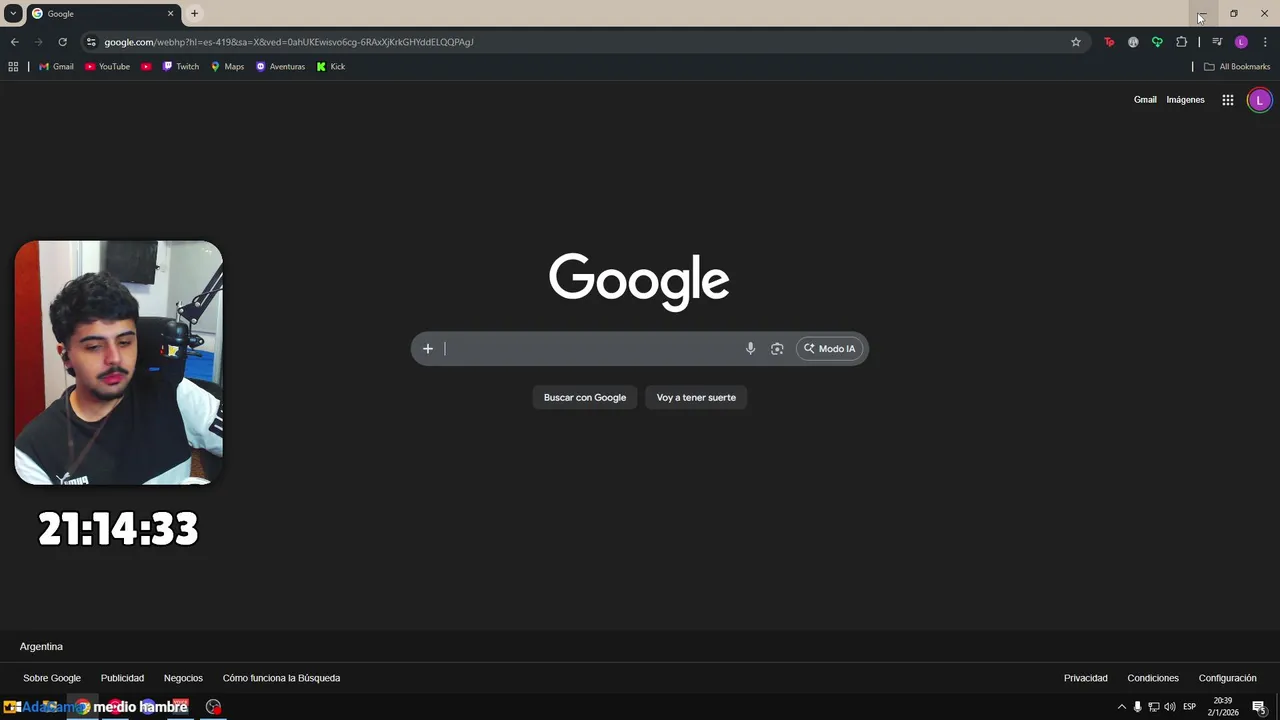This screenshot has width=1280, height=720.
Task: Reload the Google page
Action: pyautogui.click(x=62, y=42)
